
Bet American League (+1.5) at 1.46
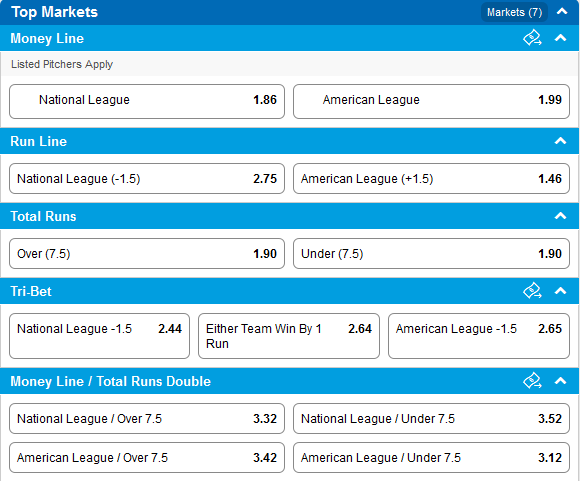[x=431, y=179]
